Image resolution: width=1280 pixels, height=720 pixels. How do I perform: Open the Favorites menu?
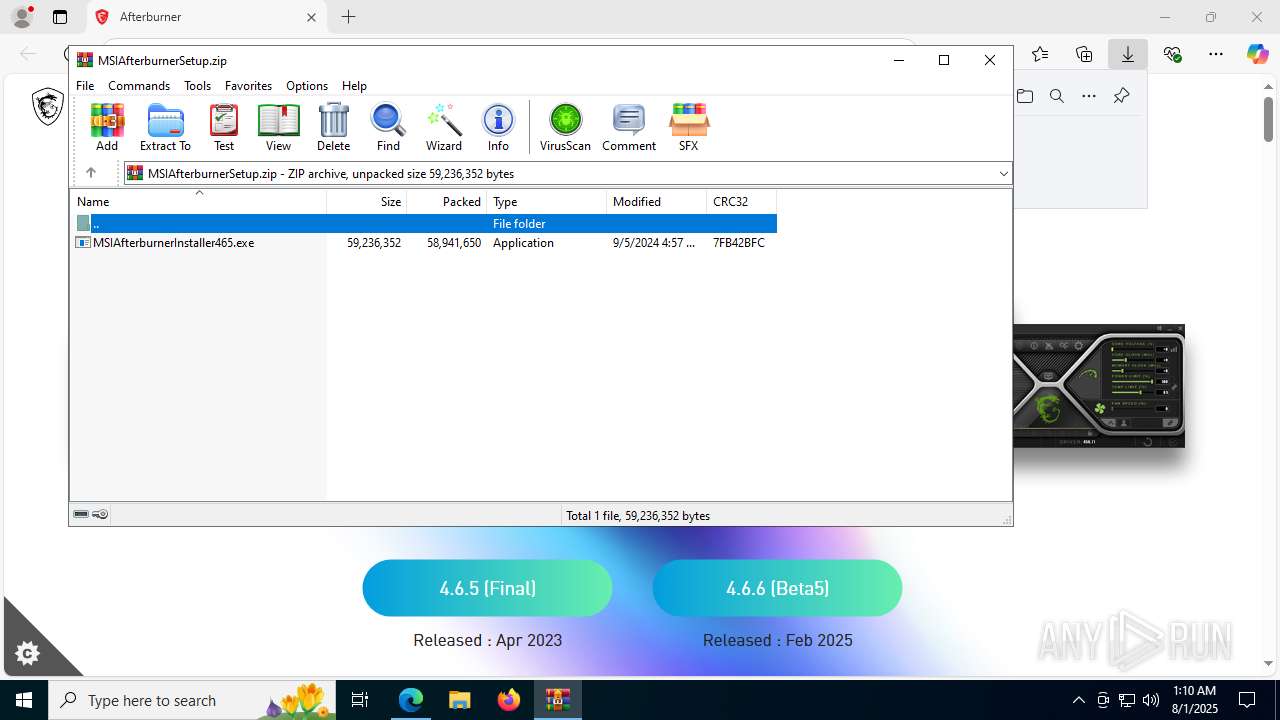(x=248, y=86)
